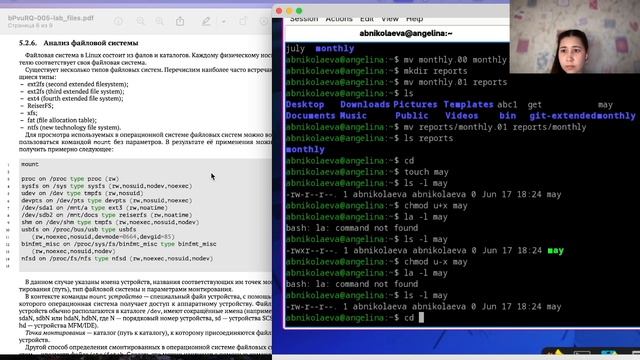Screen dimensions: 640x360
Task: Click the 'touch may' command in terminal
Action: (426, 172)
